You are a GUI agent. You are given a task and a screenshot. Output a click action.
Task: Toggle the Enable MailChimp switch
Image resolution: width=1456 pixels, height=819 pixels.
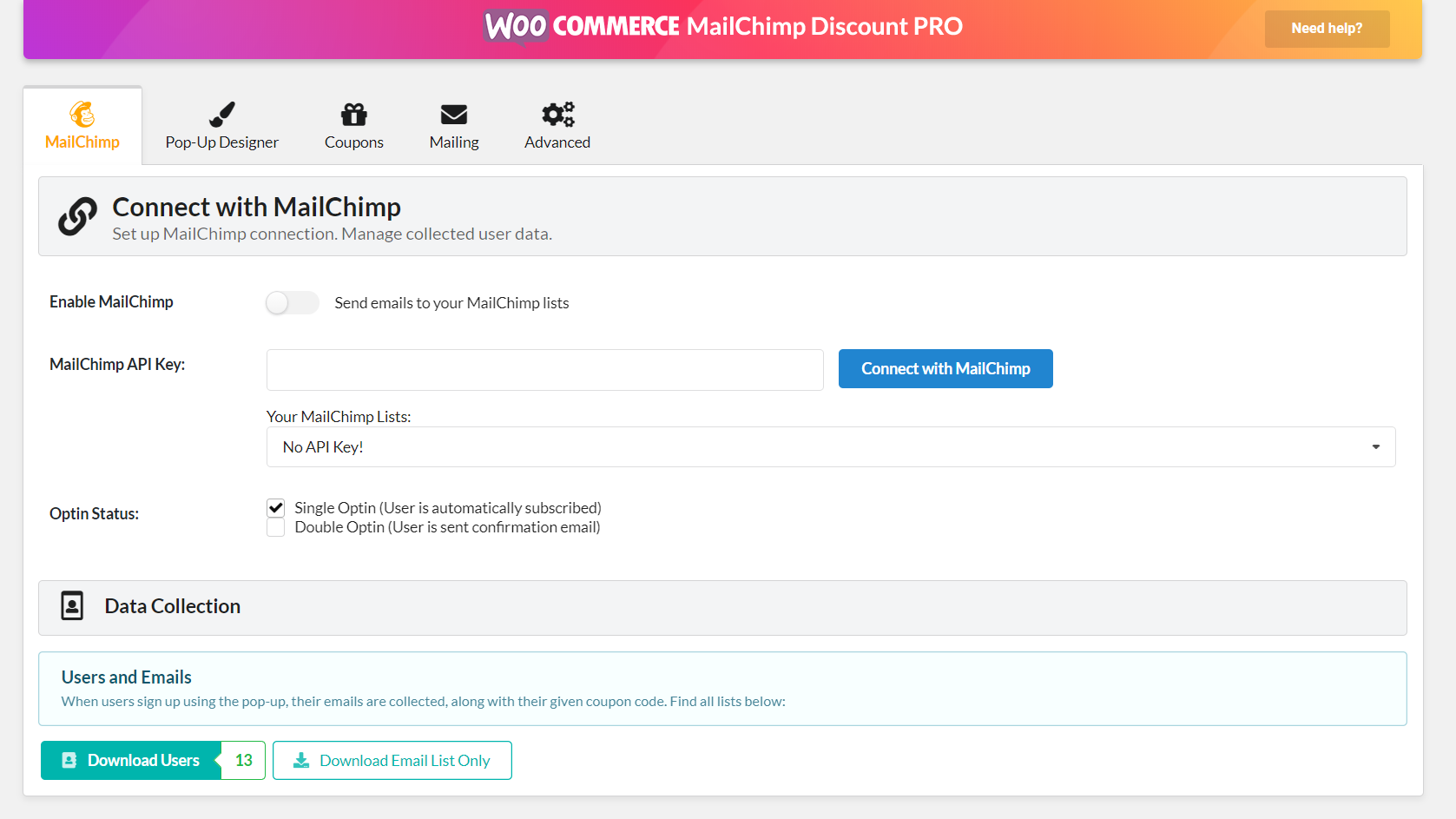293,302
